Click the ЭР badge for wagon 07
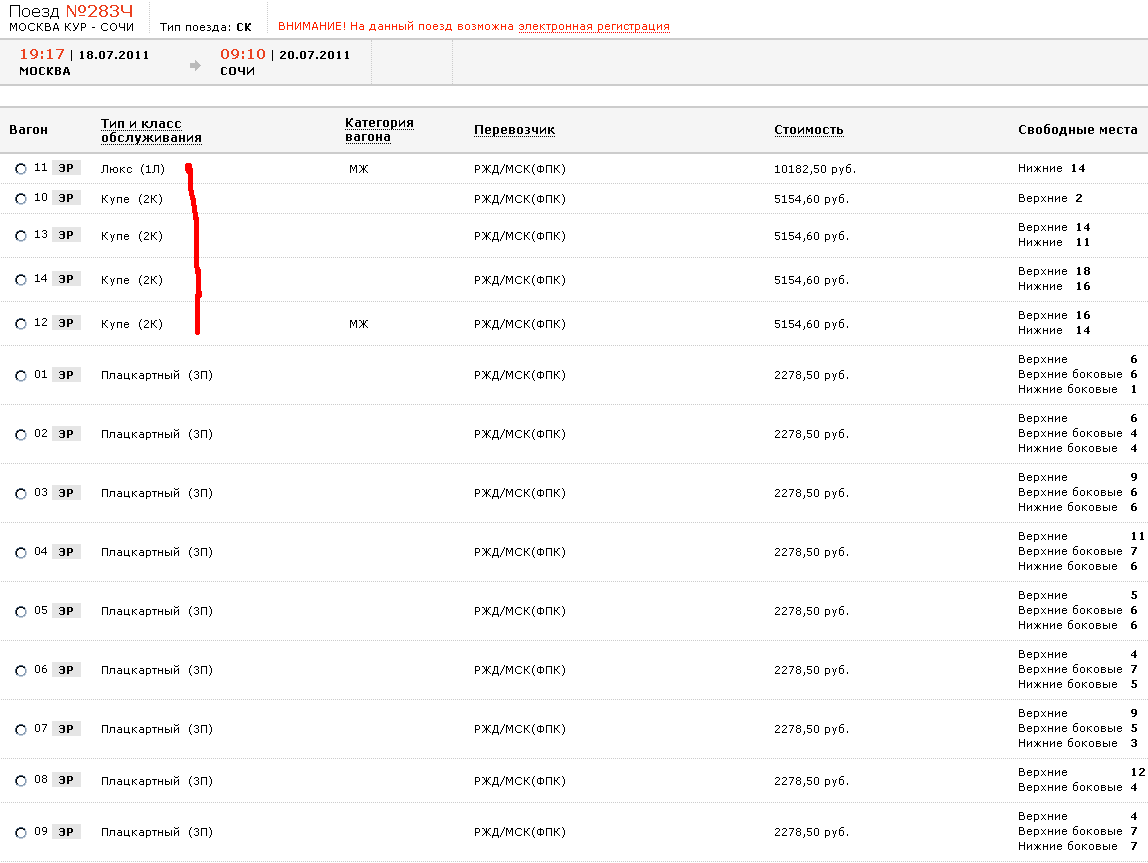The image size is (1148, 863). coord(66,729)
